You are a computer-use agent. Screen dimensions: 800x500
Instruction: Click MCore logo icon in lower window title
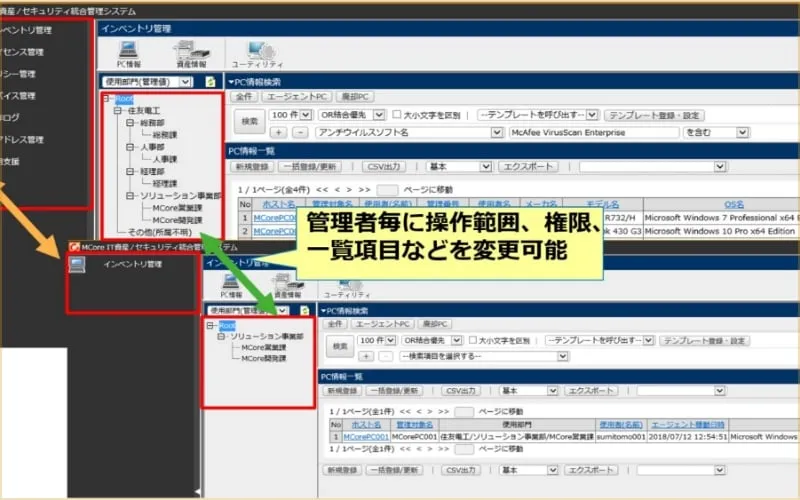[x=74, y=247]
